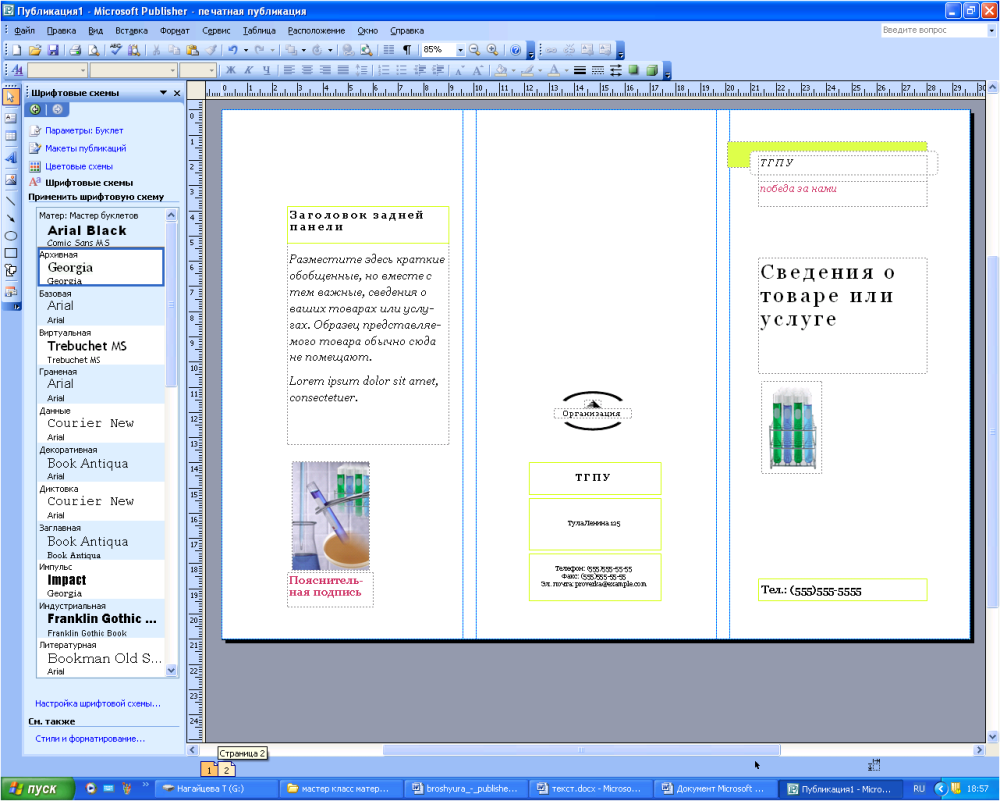Go back in the task pane

35,109
